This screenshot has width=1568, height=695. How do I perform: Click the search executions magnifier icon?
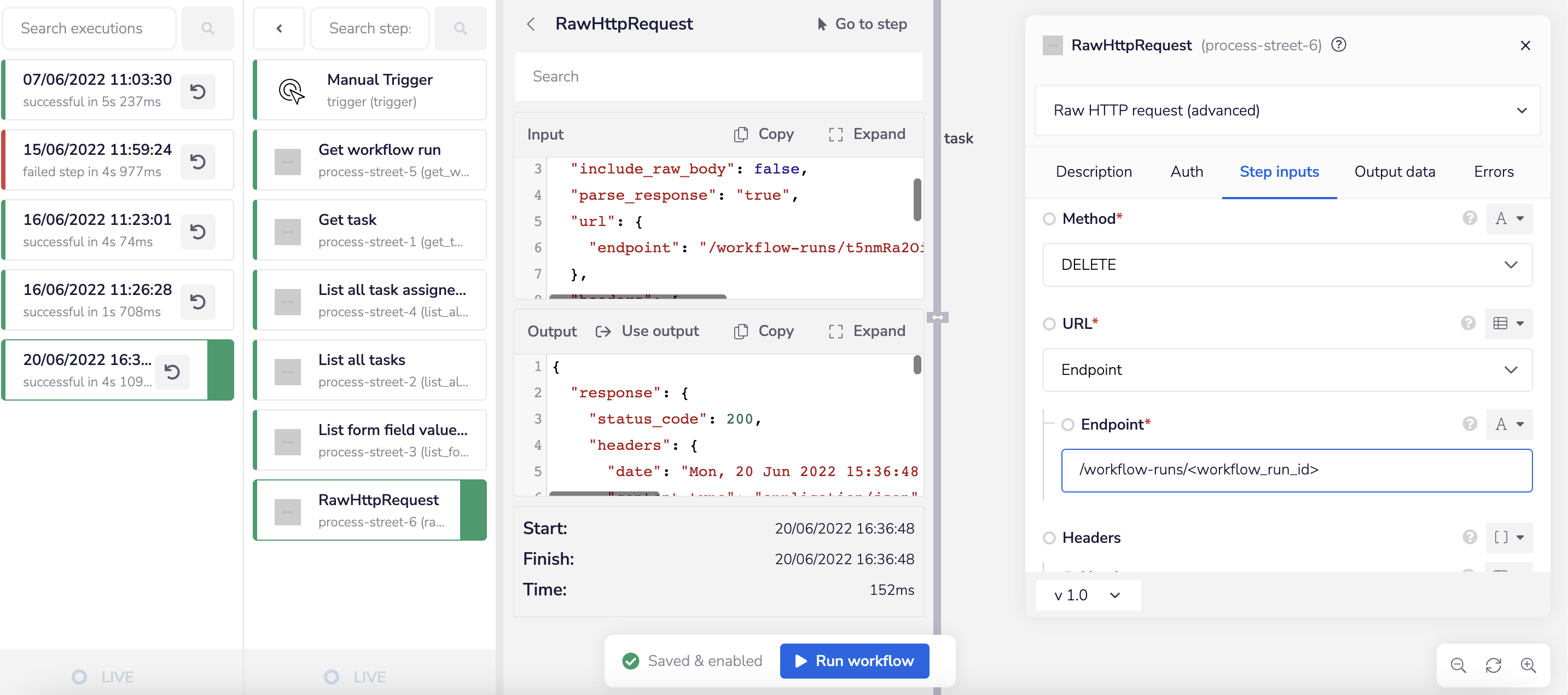coord(207,28)
